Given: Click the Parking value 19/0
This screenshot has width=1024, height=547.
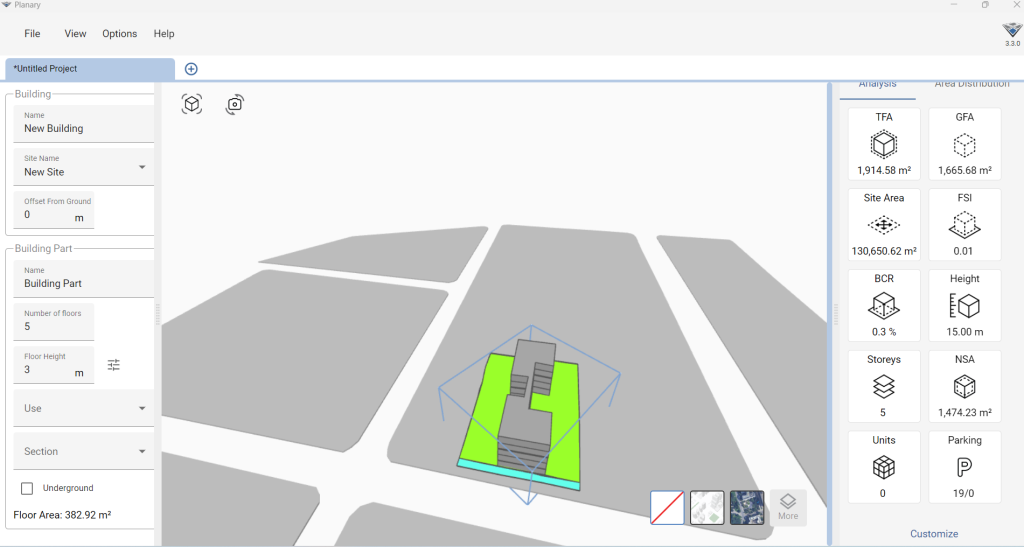Looking at the screenshot, I should 963,493.
